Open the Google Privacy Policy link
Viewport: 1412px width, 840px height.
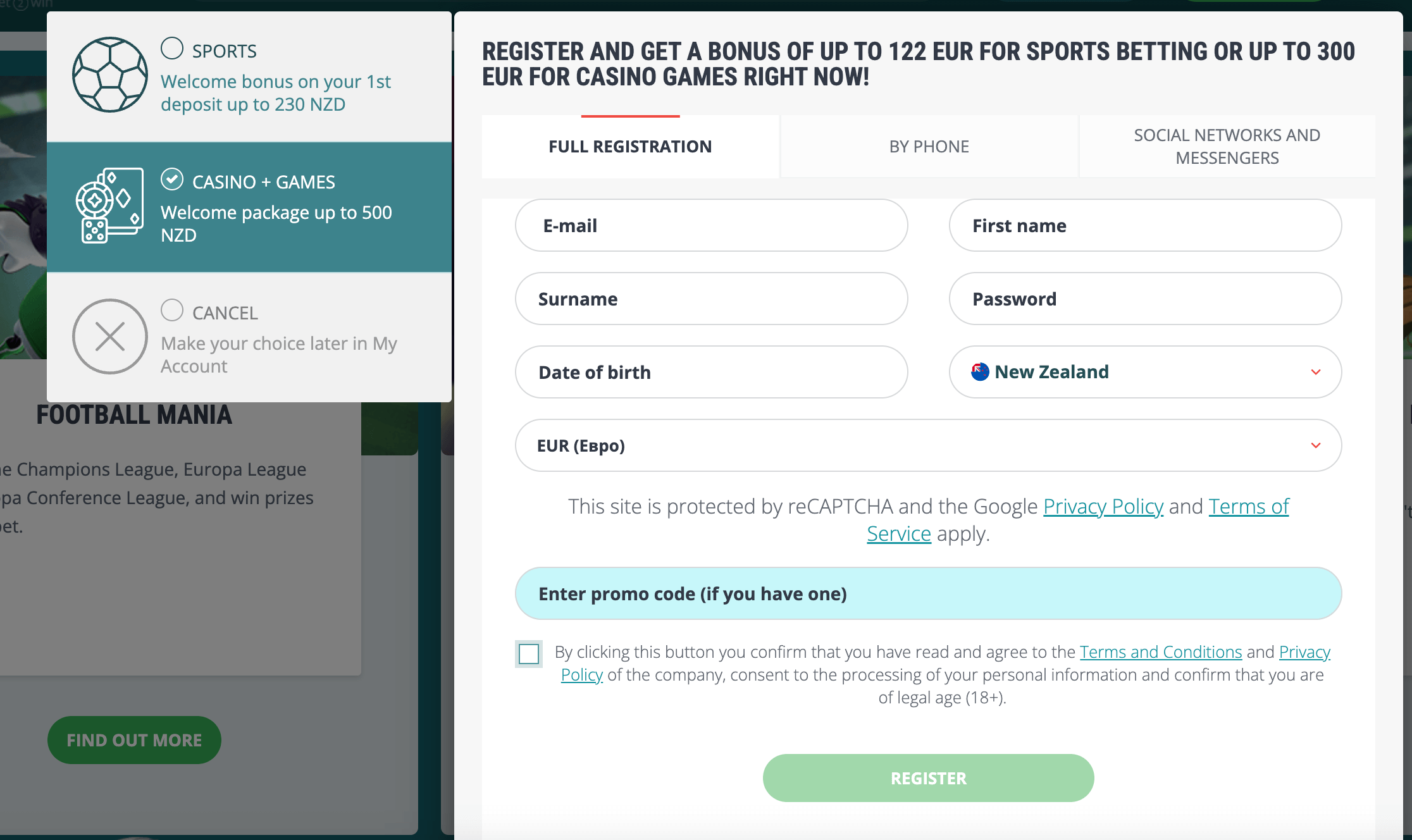tap(1103, 507)
